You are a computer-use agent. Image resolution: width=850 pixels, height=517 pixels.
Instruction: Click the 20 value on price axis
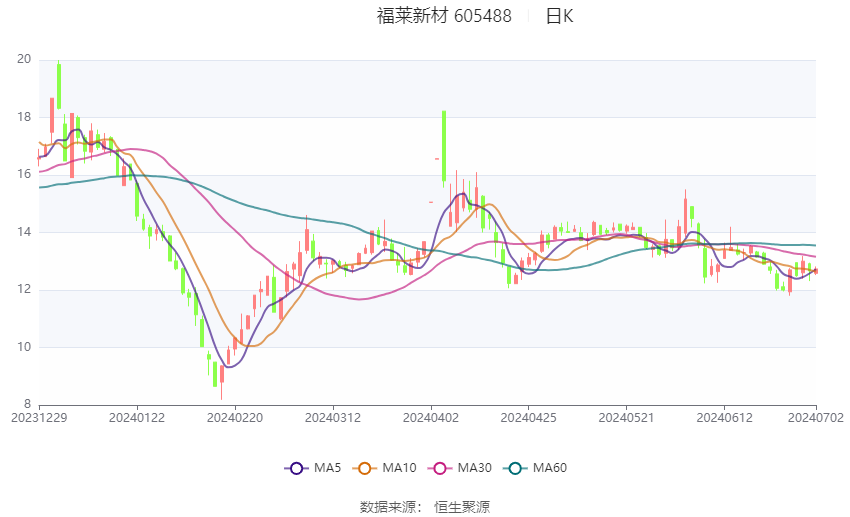click(x=24, y=59)
